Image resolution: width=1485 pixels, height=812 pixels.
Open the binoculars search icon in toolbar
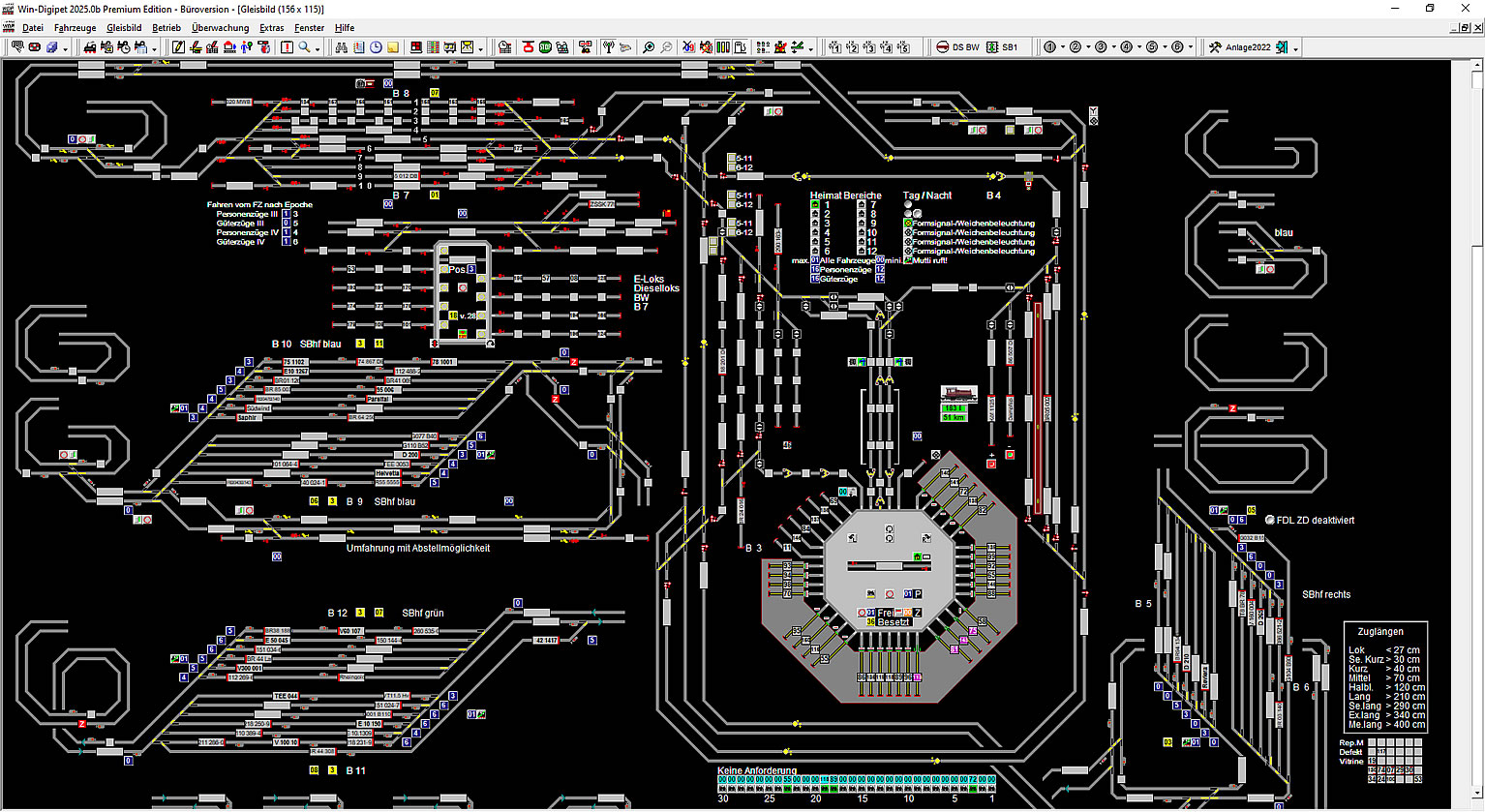click(341, 47)
